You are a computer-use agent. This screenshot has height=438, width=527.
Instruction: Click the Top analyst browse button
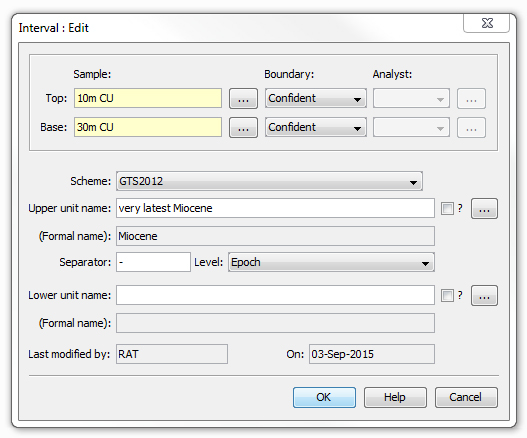(471, 98)
